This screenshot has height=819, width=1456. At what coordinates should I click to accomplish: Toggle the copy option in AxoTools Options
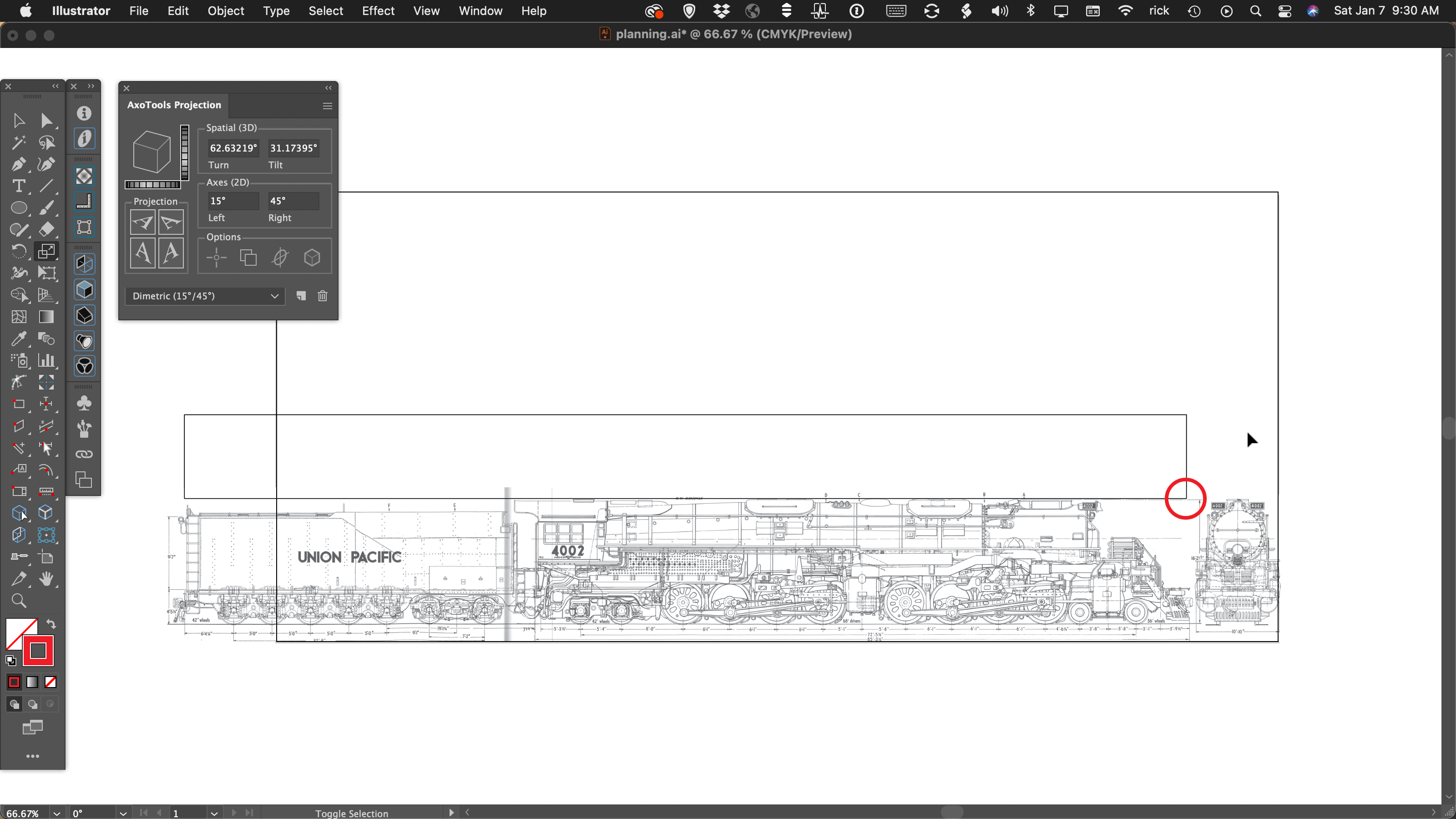click(248, 258)
